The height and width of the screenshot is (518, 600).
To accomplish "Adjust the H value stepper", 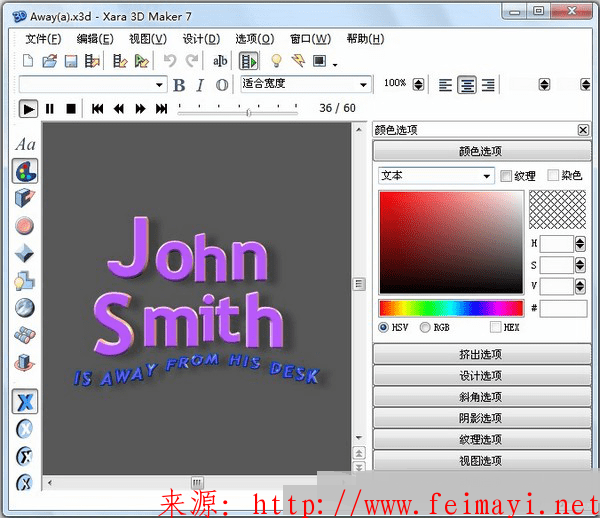I will tap(580, 244).
